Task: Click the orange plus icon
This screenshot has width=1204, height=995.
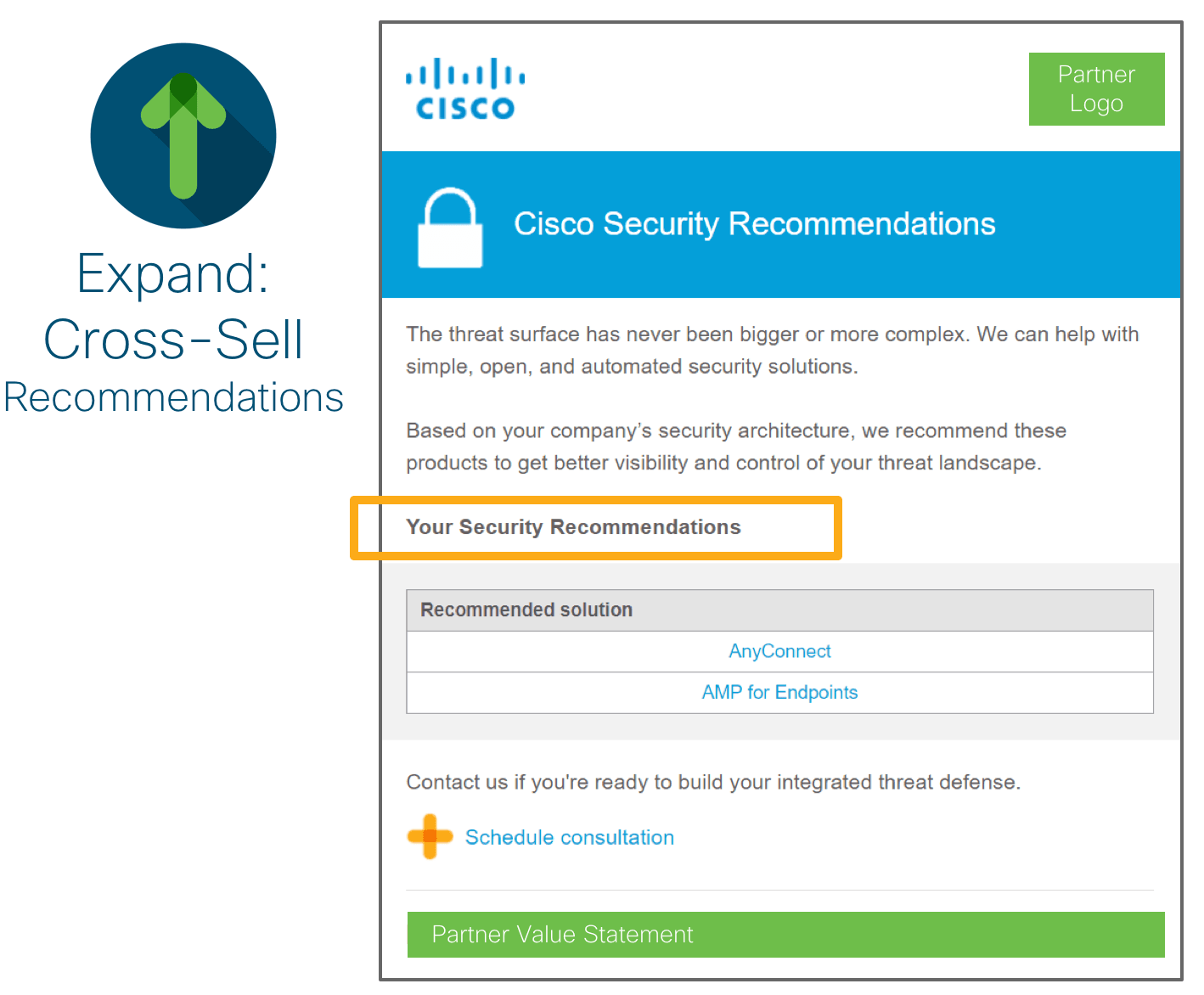Action: pos(430,837)
